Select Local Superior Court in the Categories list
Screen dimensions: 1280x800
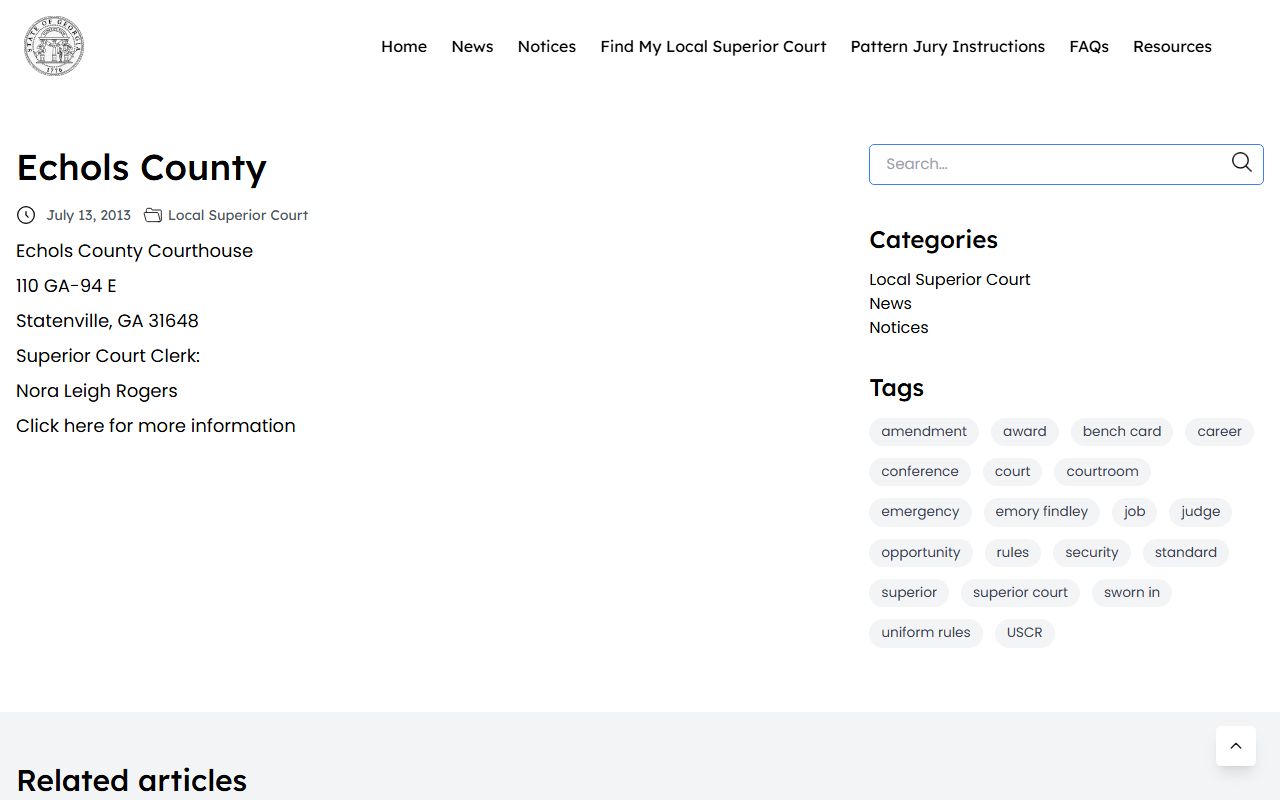(950, 280)
